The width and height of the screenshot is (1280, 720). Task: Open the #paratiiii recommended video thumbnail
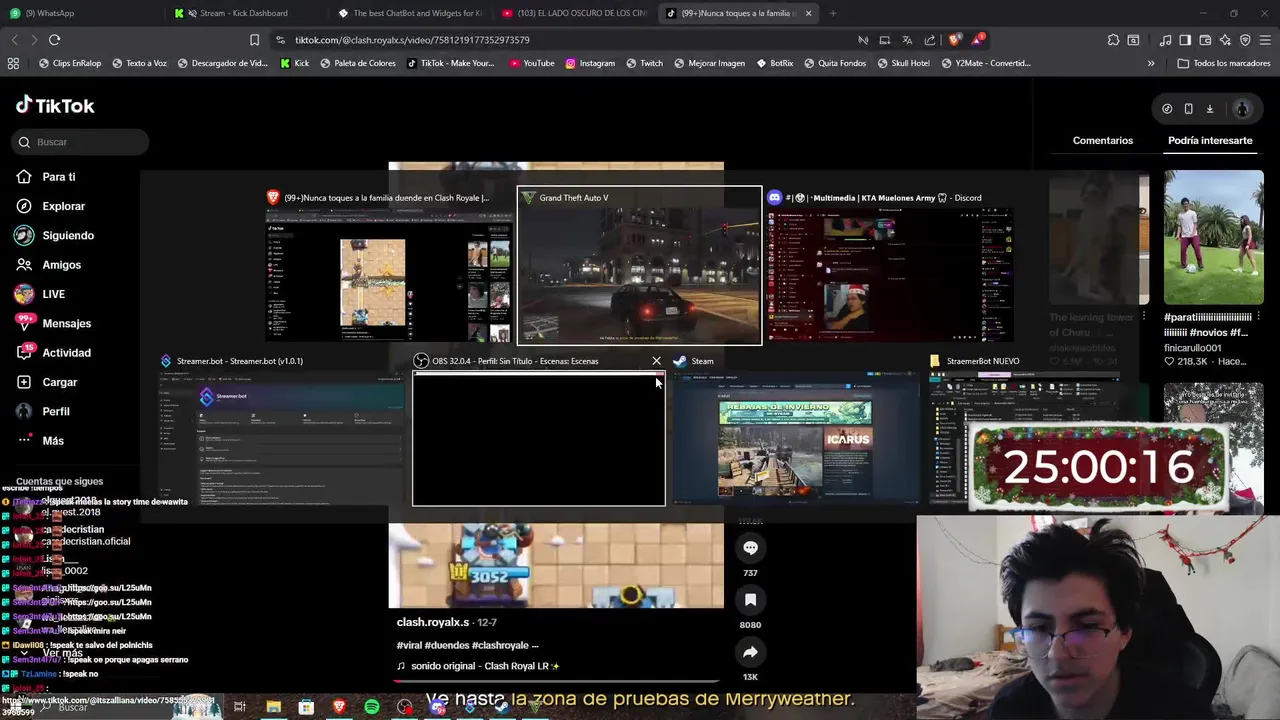(1213, 237)
